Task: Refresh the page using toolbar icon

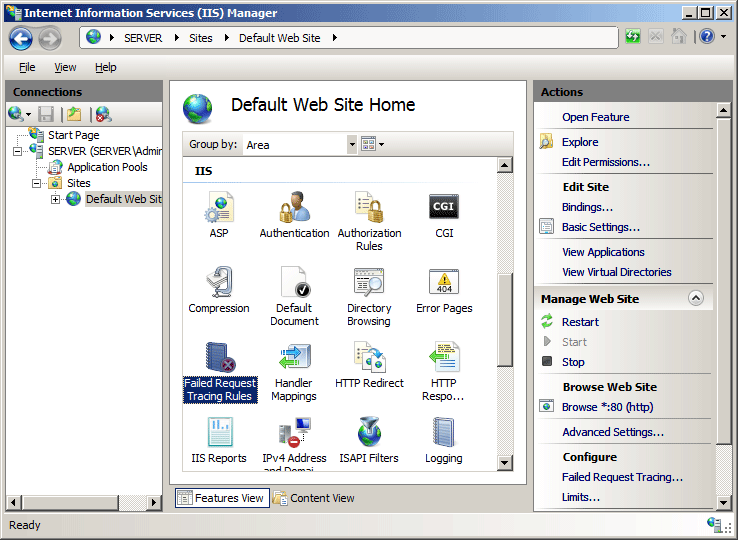Action: point(633,36)
